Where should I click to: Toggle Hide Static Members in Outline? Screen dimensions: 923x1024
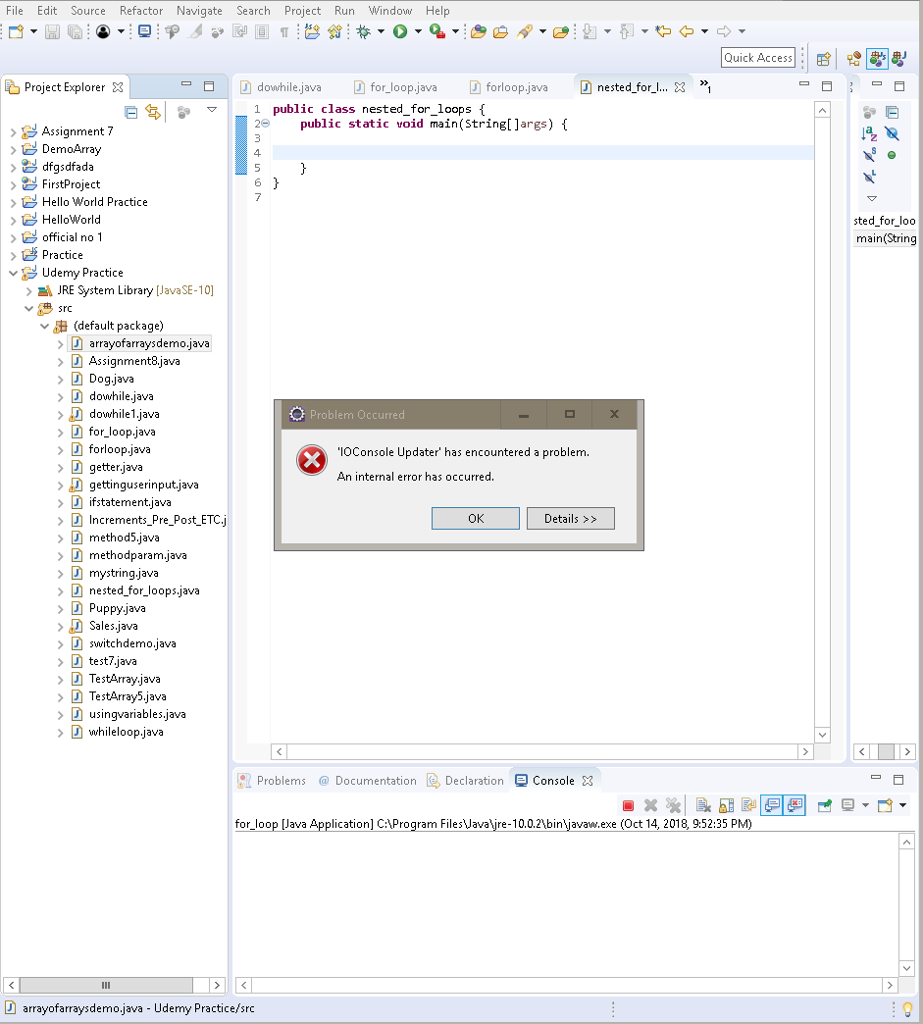869,155
